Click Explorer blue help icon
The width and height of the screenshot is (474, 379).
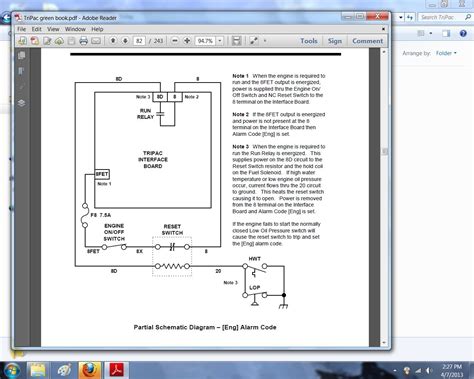(x=463, y=33)
